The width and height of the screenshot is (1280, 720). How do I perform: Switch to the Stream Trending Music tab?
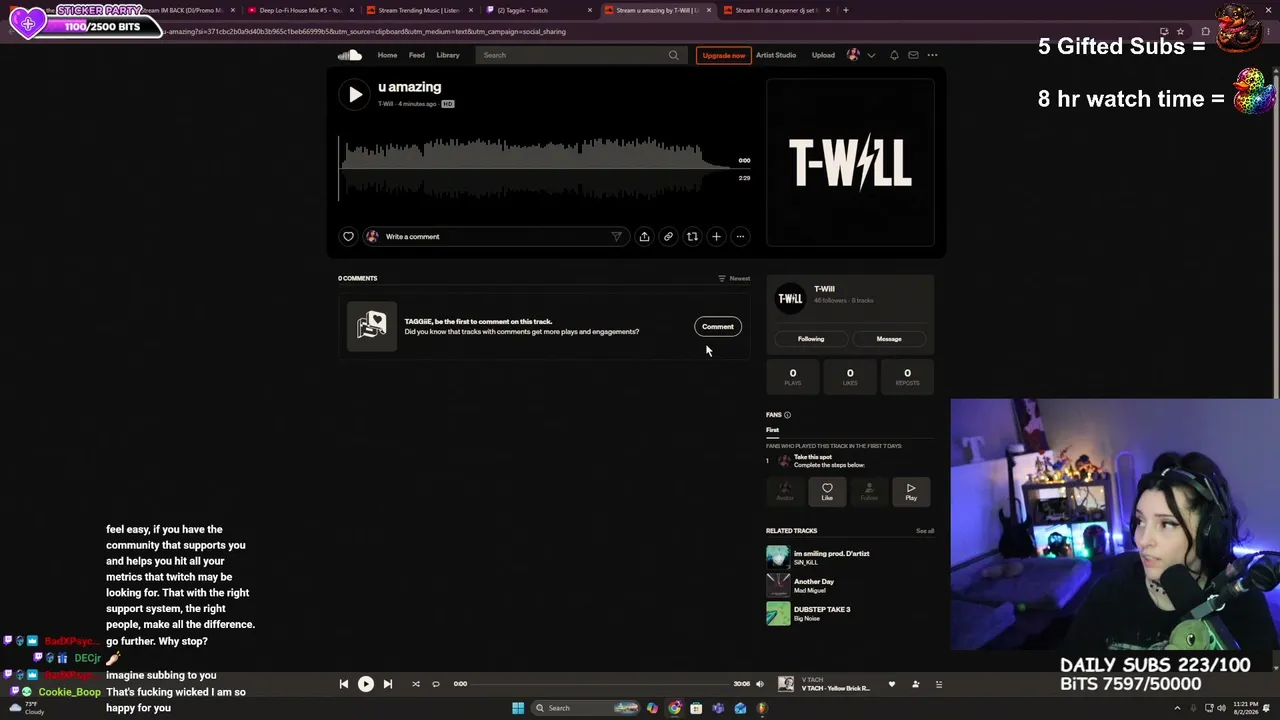tap(418, 10)
